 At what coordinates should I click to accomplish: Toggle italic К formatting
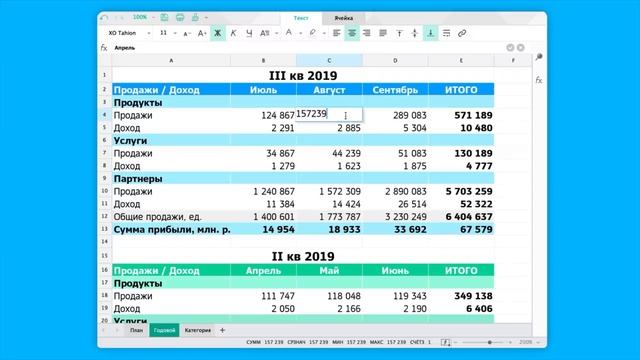pos(233,33)
